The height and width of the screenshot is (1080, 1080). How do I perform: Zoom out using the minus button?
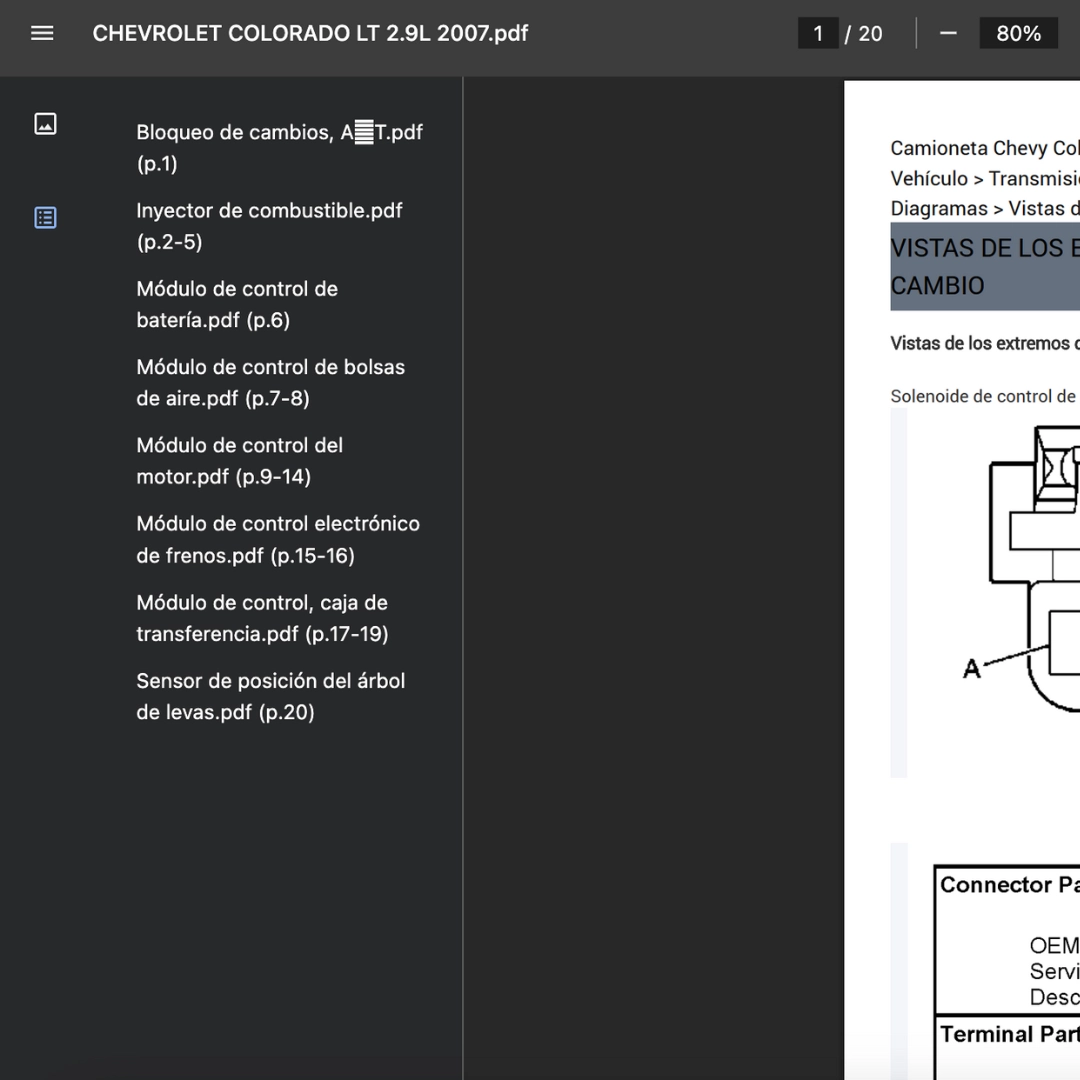click(948, 33)
